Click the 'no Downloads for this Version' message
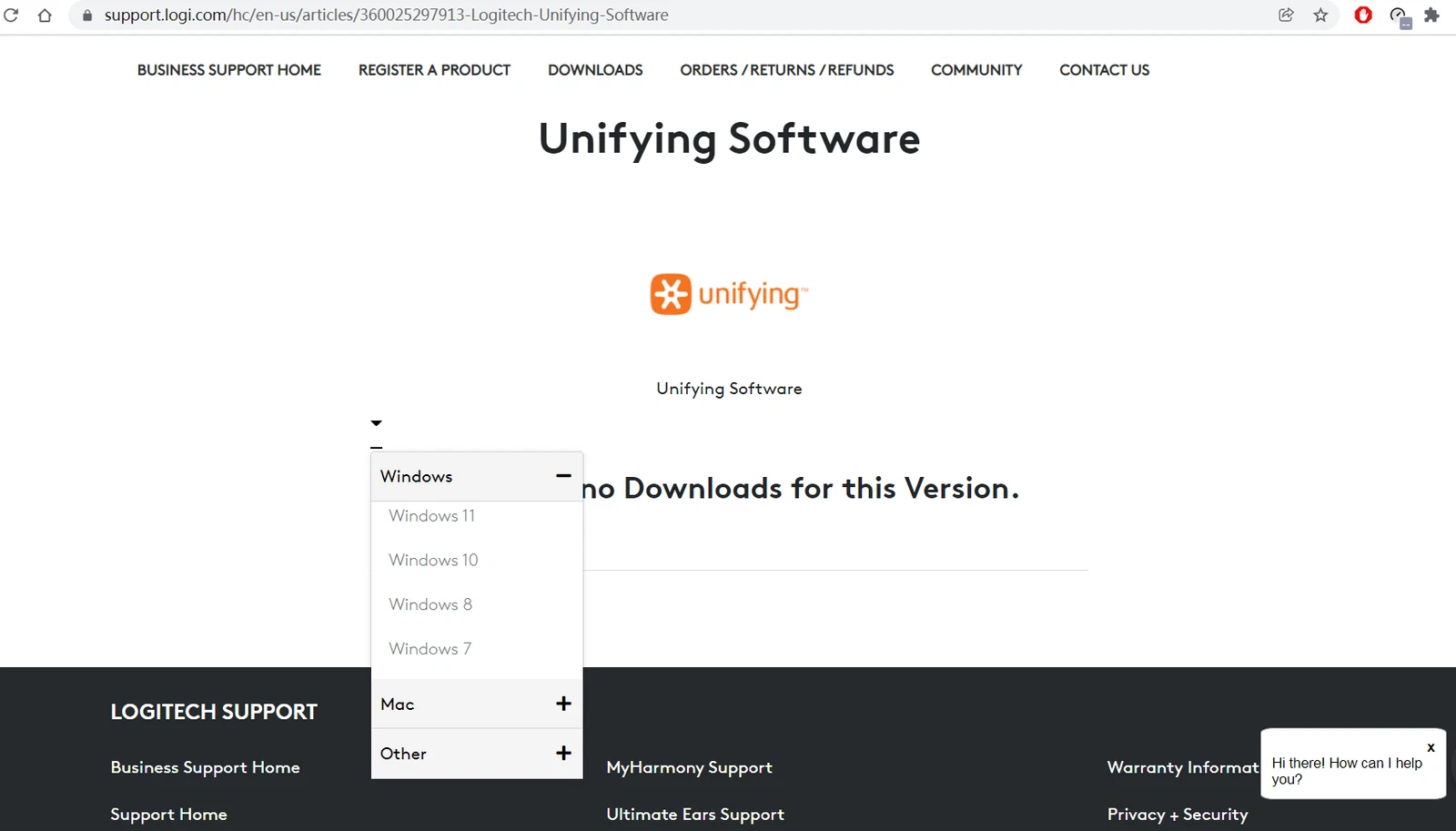The image size is (1456, 831). coord(801,489)
